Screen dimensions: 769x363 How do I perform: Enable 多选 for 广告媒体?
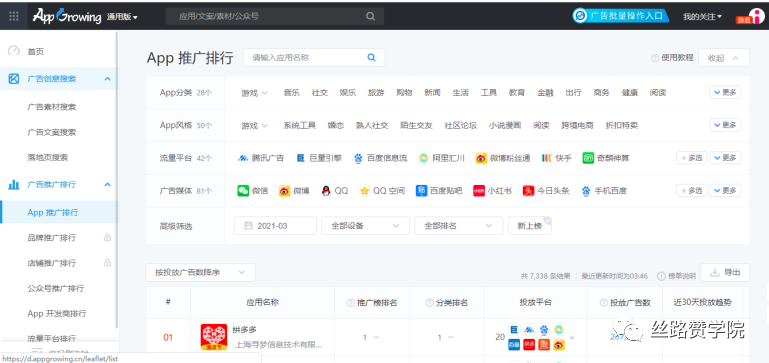tap(692, 190)
